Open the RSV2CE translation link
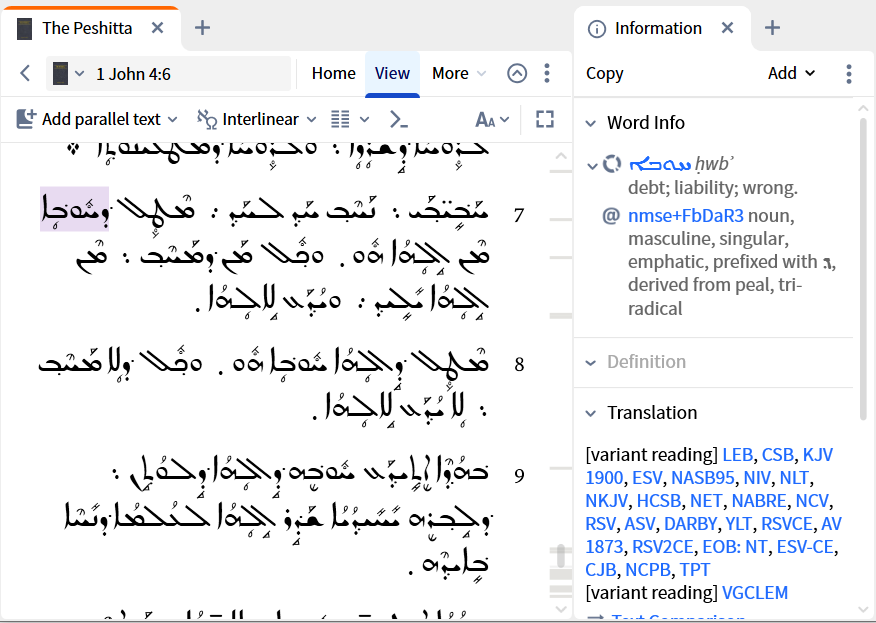 click(x=663, y=546)
